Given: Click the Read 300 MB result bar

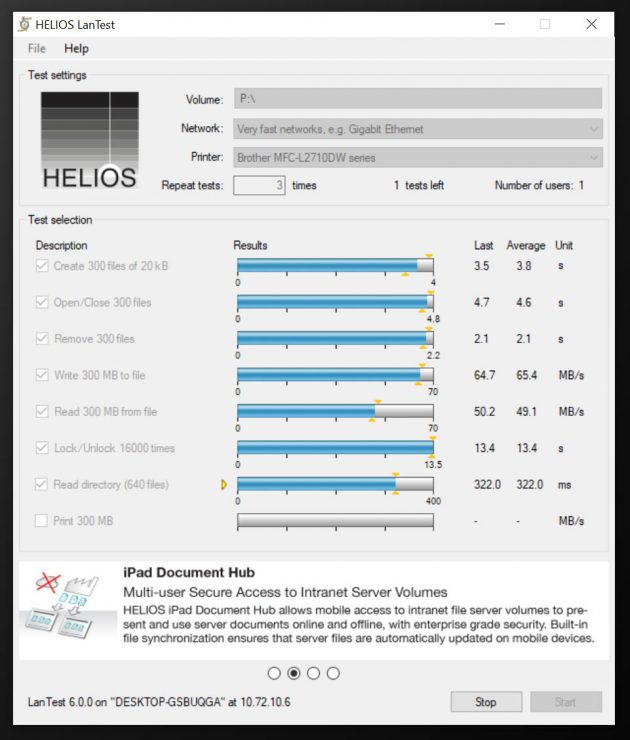Looking at the screenshot, I should [x=336, y=411].
